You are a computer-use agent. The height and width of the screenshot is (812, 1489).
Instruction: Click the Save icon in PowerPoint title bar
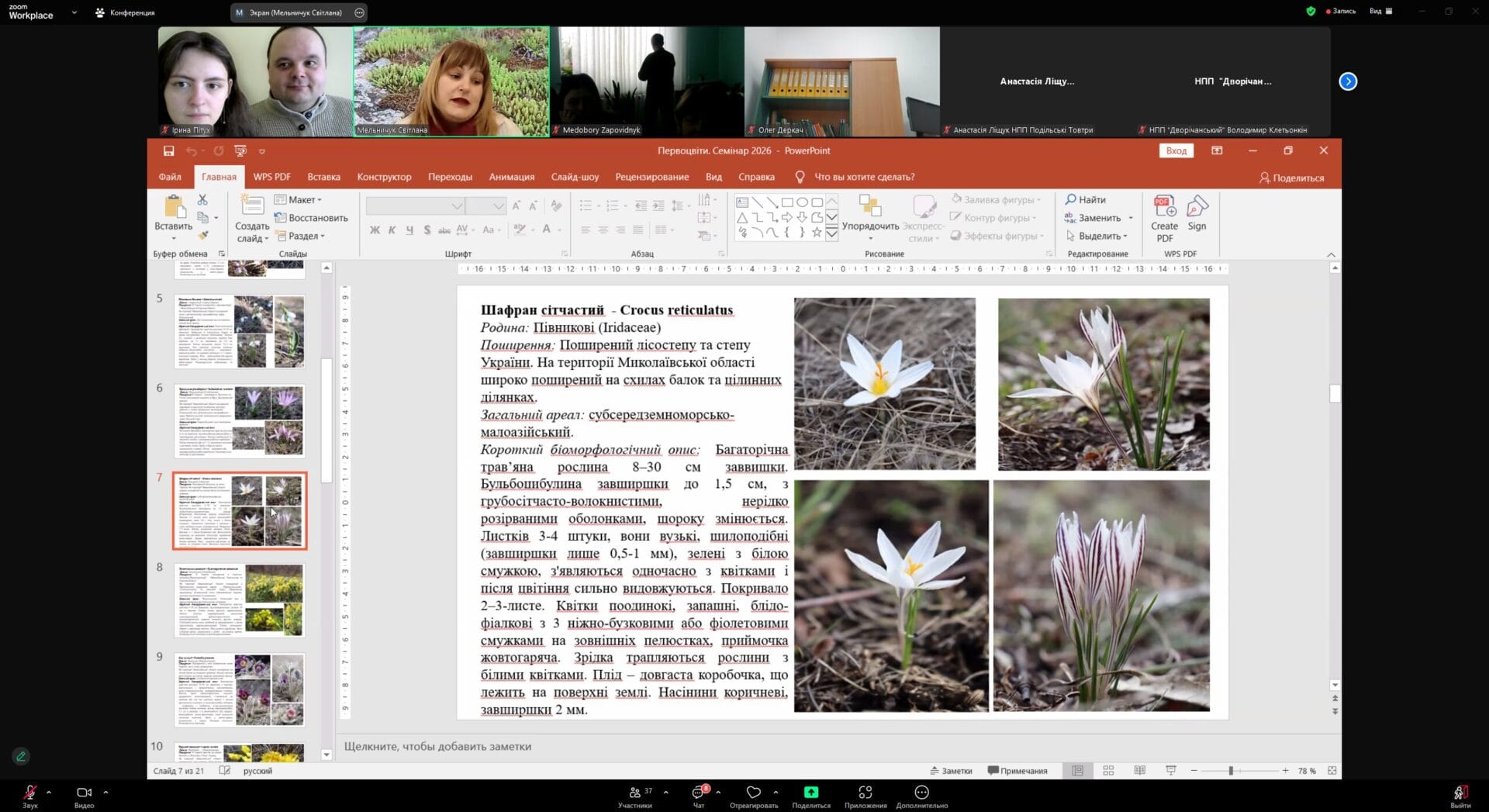coord(168,150)
